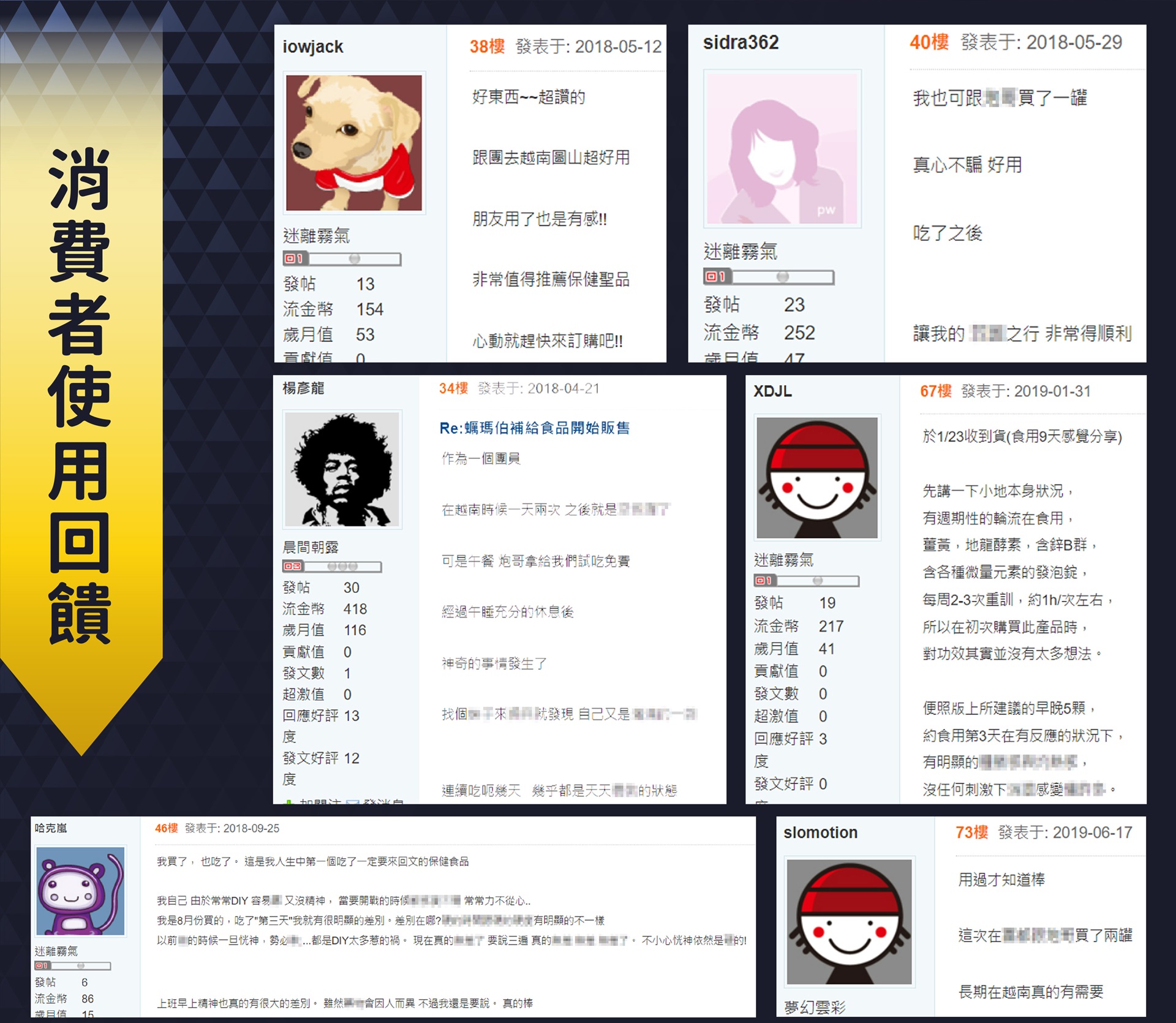Click the level 03 badge under 楊彥龍
Viewport: 1176px width, 1023px height.
pyautogui.click(x=293, y=567)
